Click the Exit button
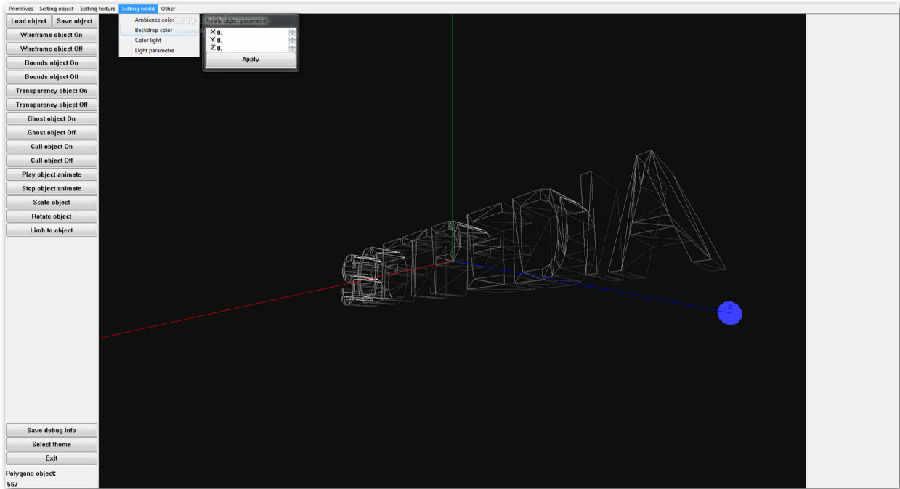 click(x=52, y=458)
